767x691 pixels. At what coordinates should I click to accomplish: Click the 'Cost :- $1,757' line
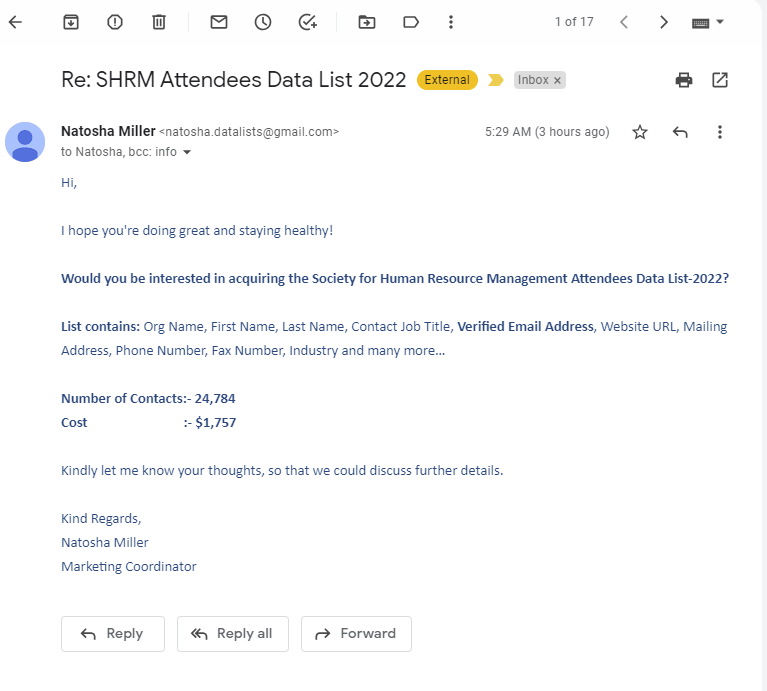click(x=149, y=423)
